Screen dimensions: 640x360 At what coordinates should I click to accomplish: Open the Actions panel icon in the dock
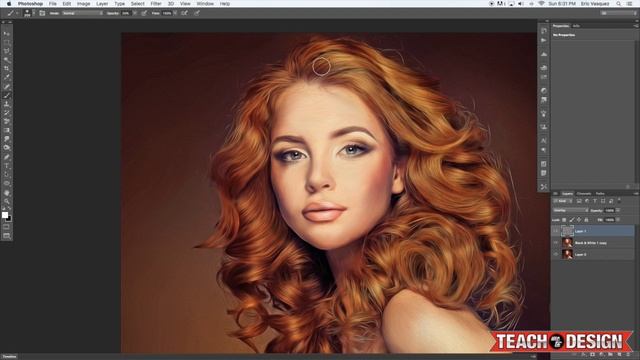[x=544, y=40]
